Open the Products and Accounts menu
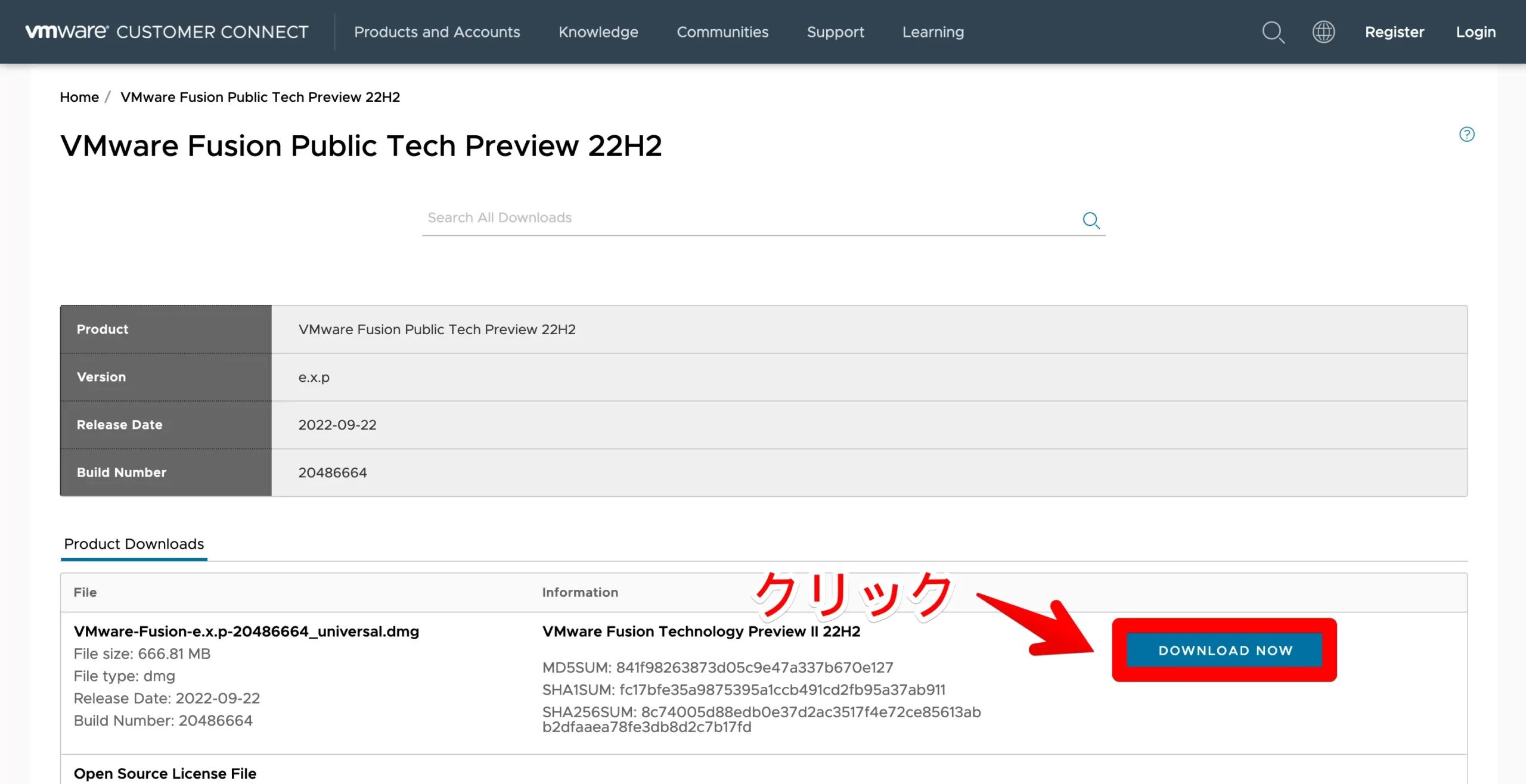 pyautogui.click(x=437, y=32)
